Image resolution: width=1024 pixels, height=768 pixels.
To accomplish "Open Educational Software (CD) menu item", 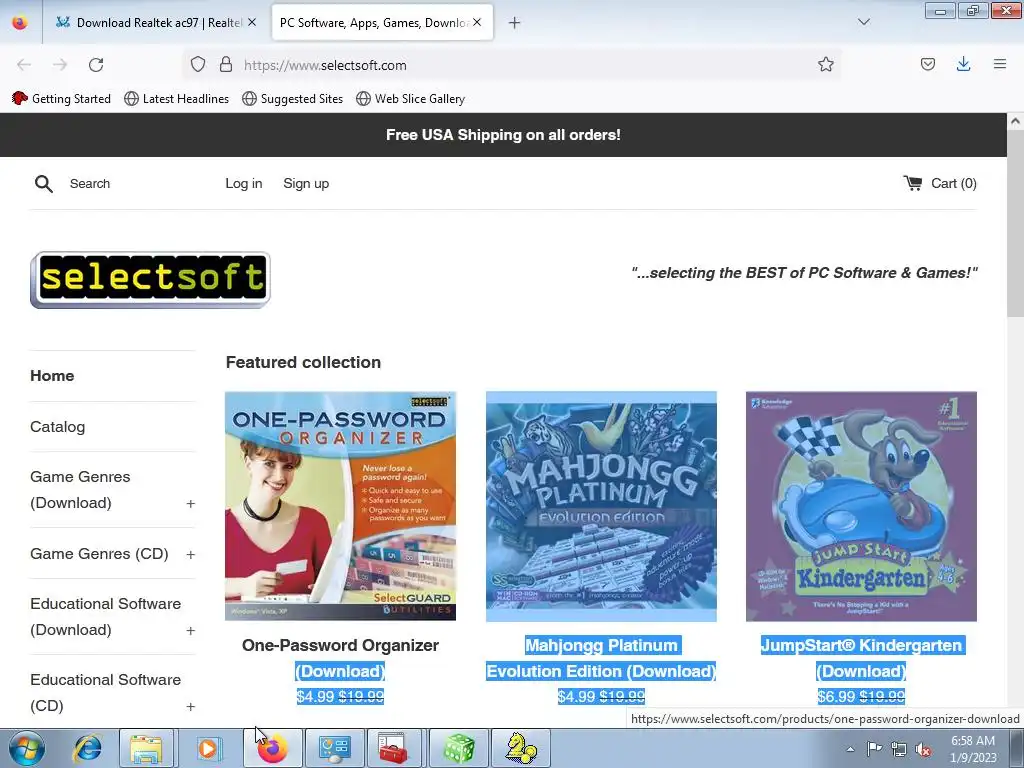I will (105, 692).
